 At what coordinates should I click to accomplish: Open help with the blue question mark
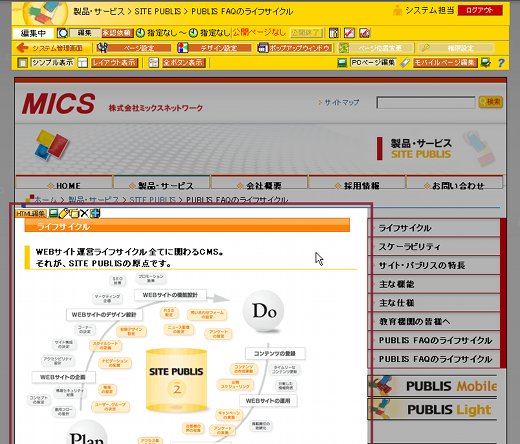501,63
